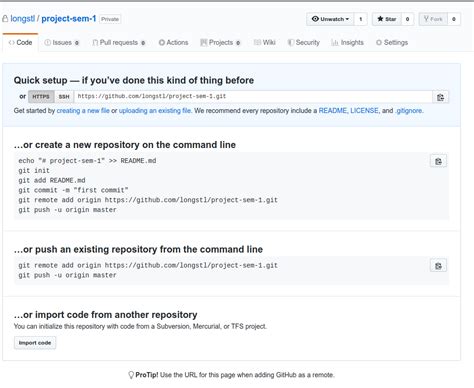The height and width of the screenshot is (388, 474).
Task: Open the Unwatch dropdown menu
Action: [330, 19]
